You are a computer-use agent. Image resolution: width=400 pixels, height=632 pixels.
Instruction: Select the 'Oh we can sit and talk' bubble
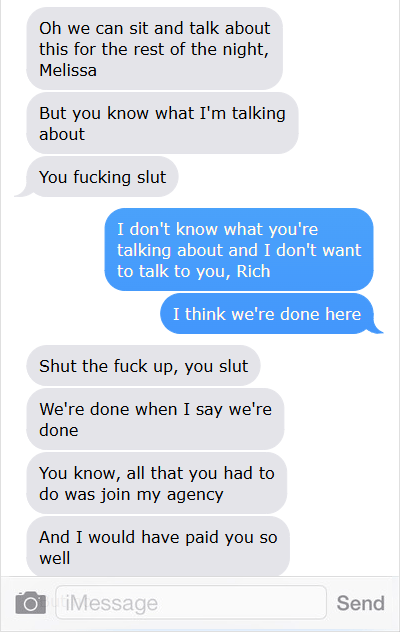154,49
